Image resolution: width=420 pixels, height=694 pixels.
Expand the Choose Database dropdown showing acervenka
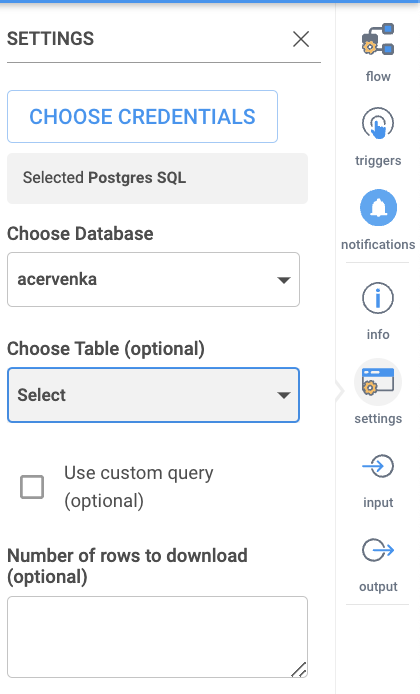153,279
